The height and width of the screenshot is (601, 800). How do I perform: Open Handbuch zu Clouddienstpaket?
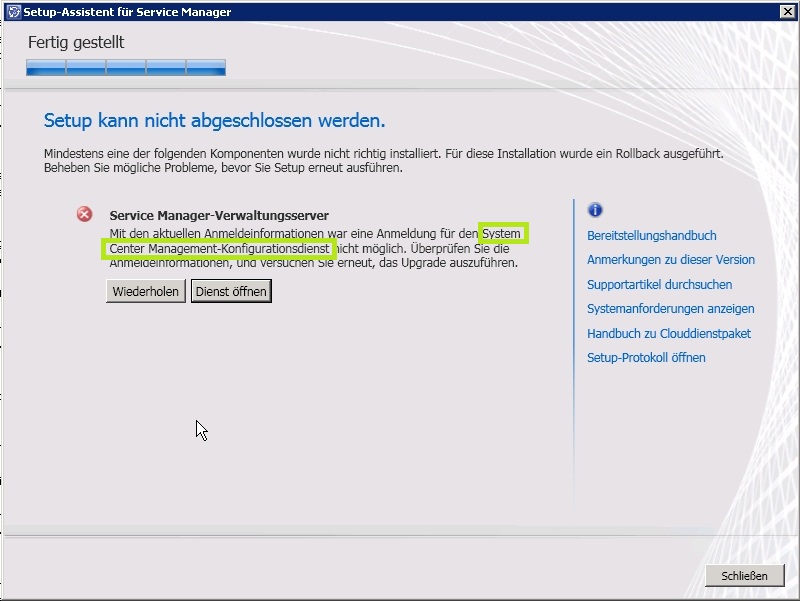pyautogui.click(x=668, y=334)
